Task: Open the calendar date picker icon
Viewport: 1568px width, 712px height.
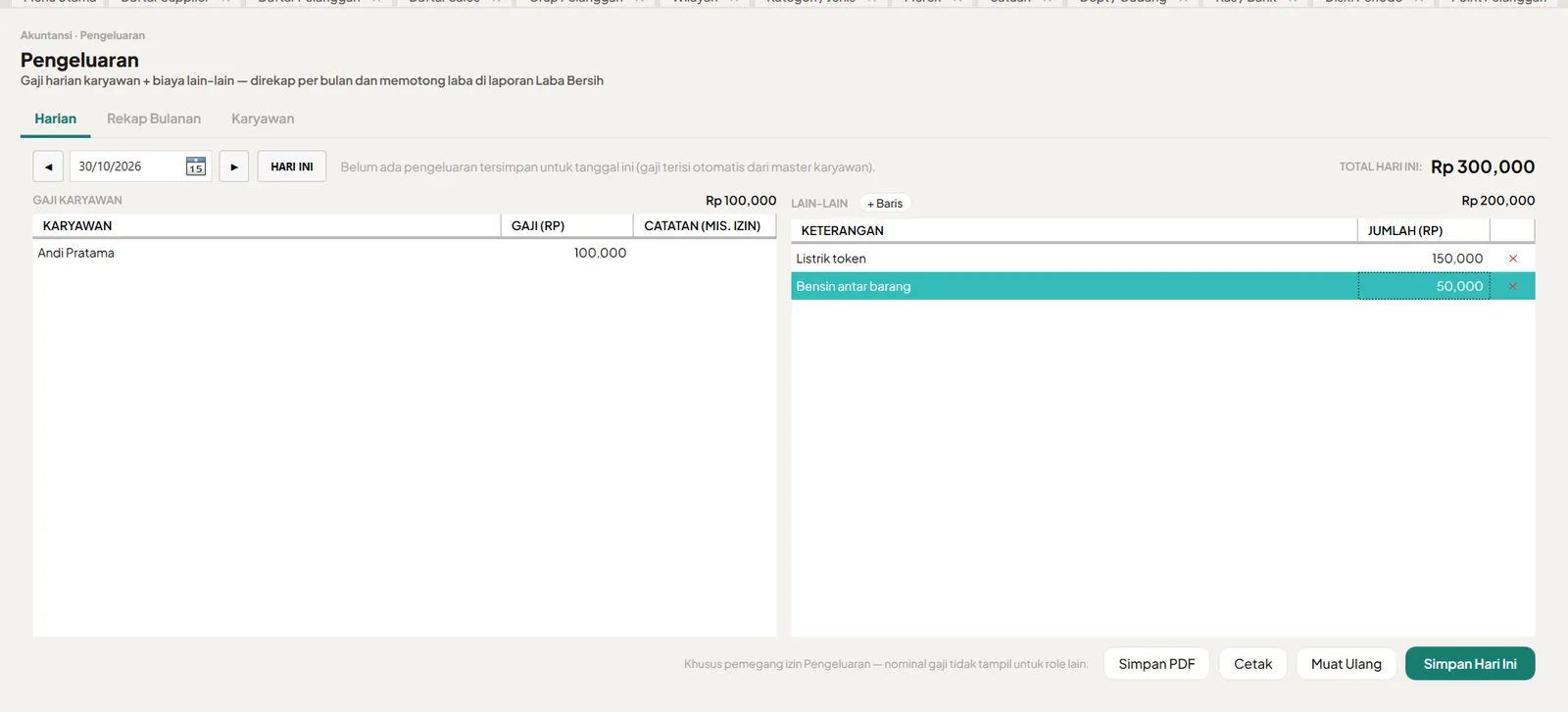Action: coord(196,166)
